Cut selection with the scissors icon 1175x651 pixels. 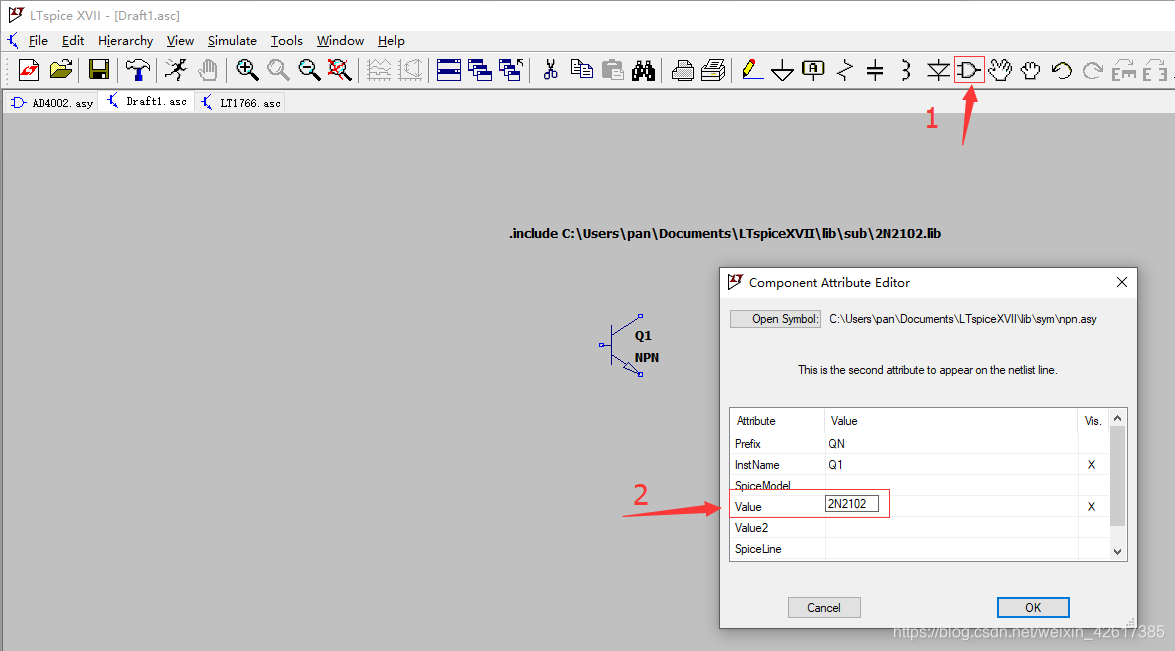click(551, 70)
